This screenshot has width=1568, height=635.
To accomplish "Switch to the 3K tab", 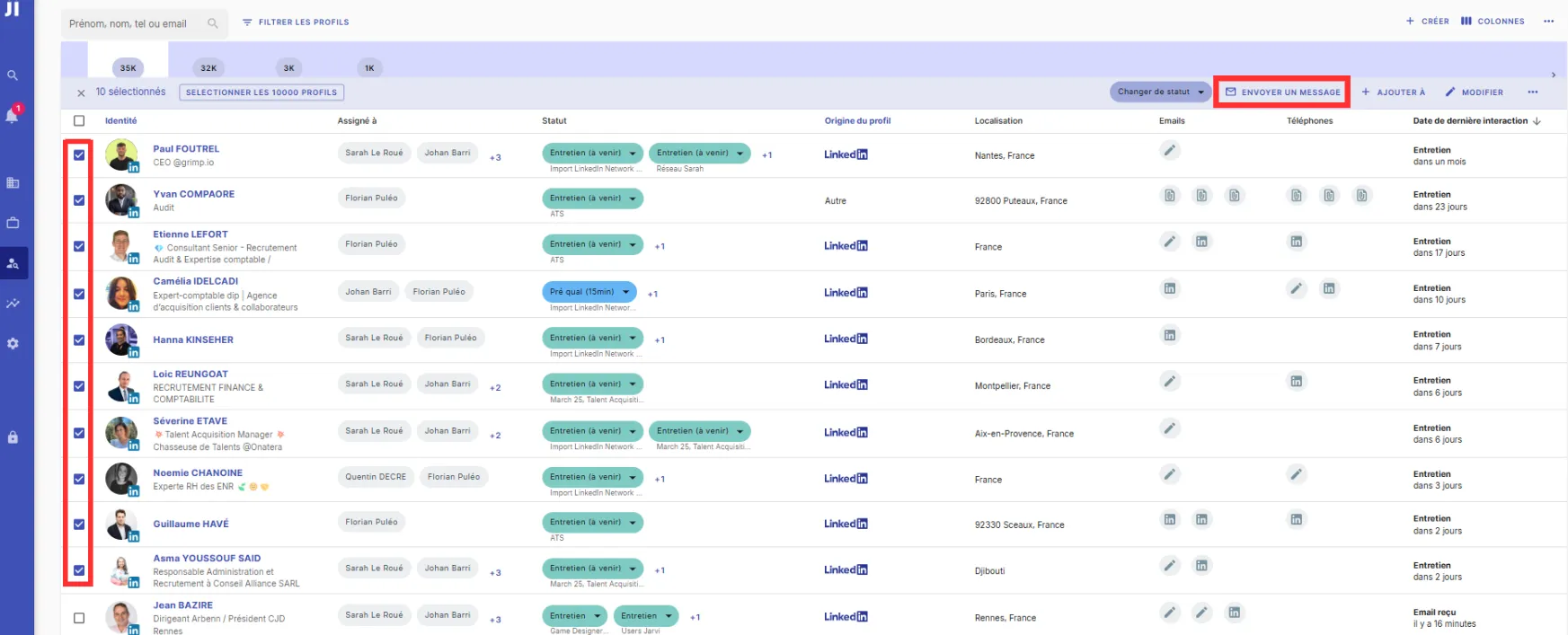I will point(288,67).
